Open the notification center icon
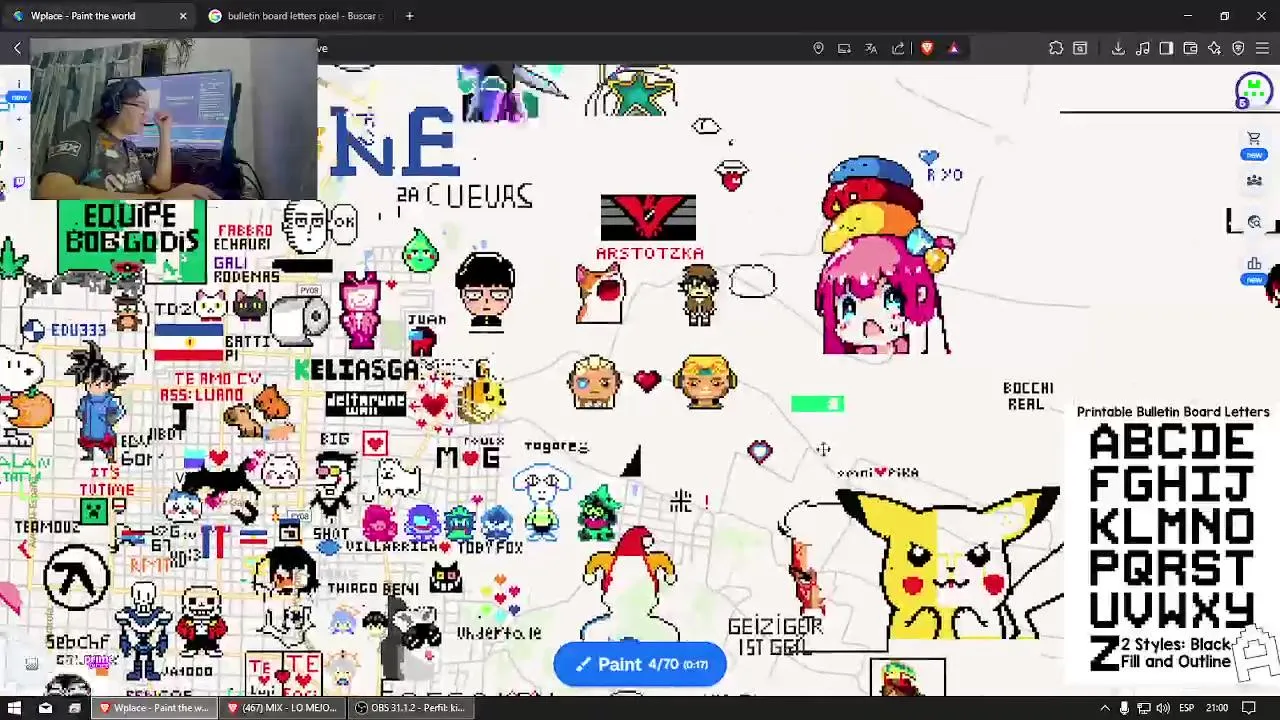The height and width of the screenshot is (720, 1280). coord(1249,708)
